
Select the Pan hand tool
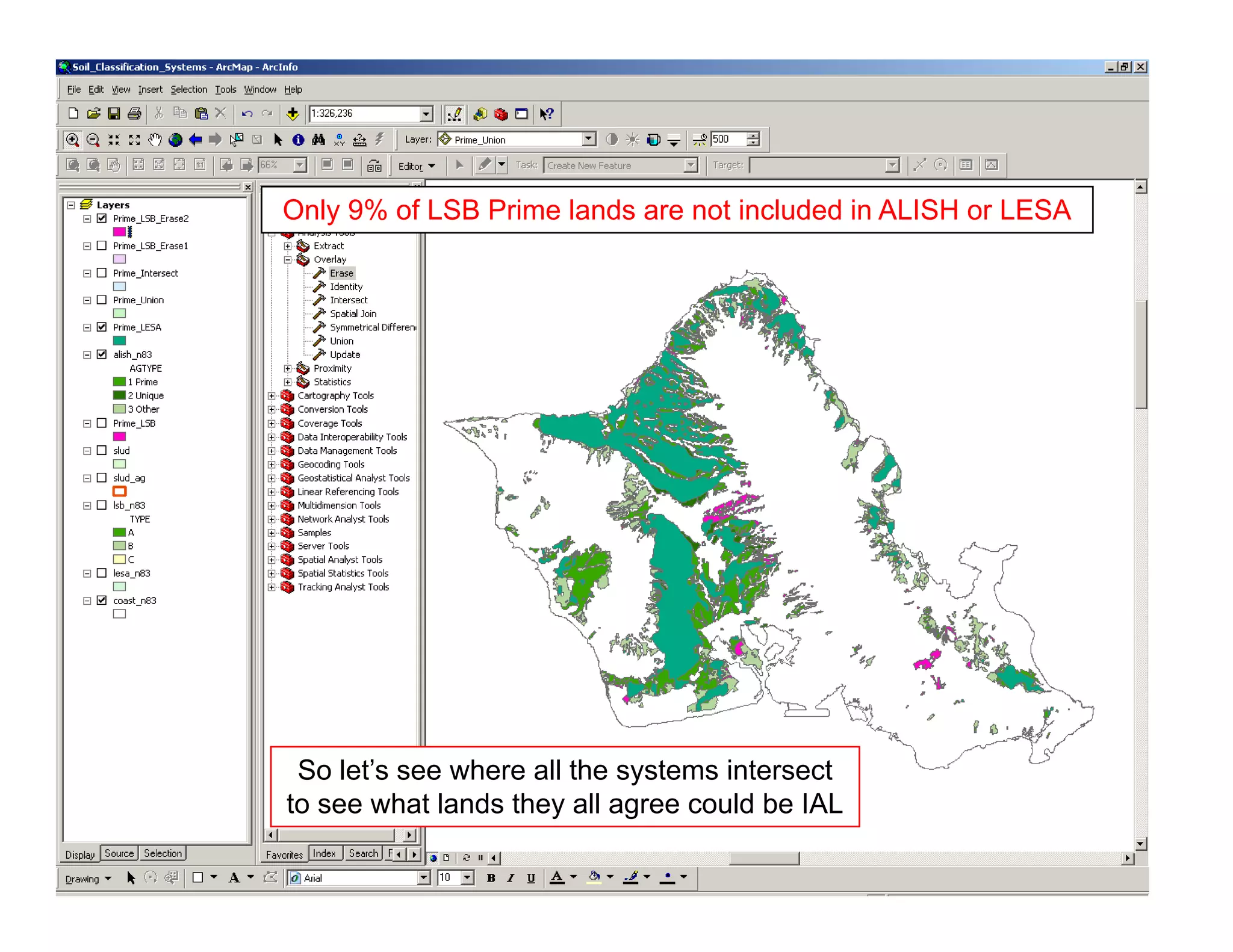click(x=155, y=140)
